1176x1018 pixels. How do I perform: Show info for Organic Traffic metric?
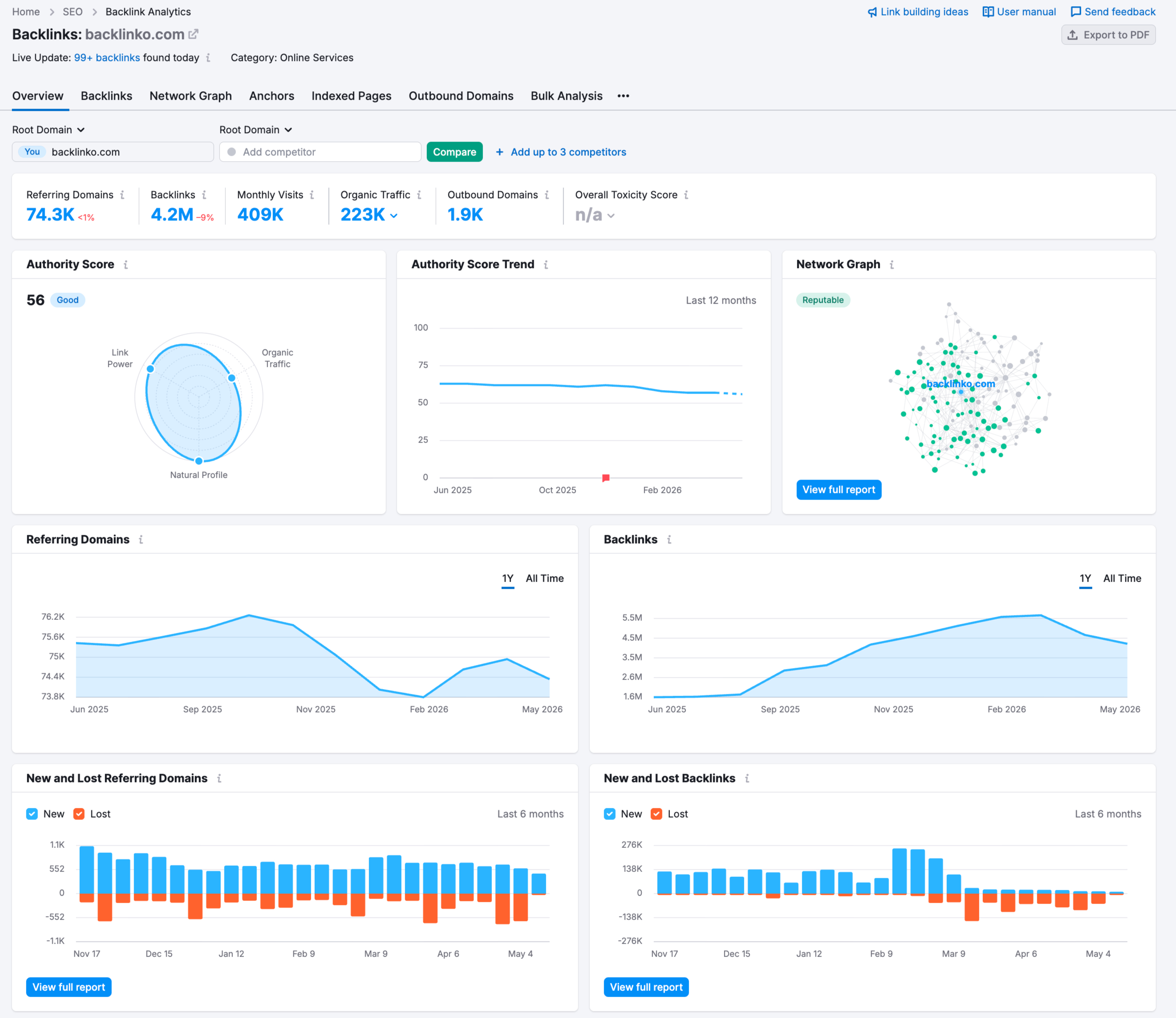[x=419, y=195]
